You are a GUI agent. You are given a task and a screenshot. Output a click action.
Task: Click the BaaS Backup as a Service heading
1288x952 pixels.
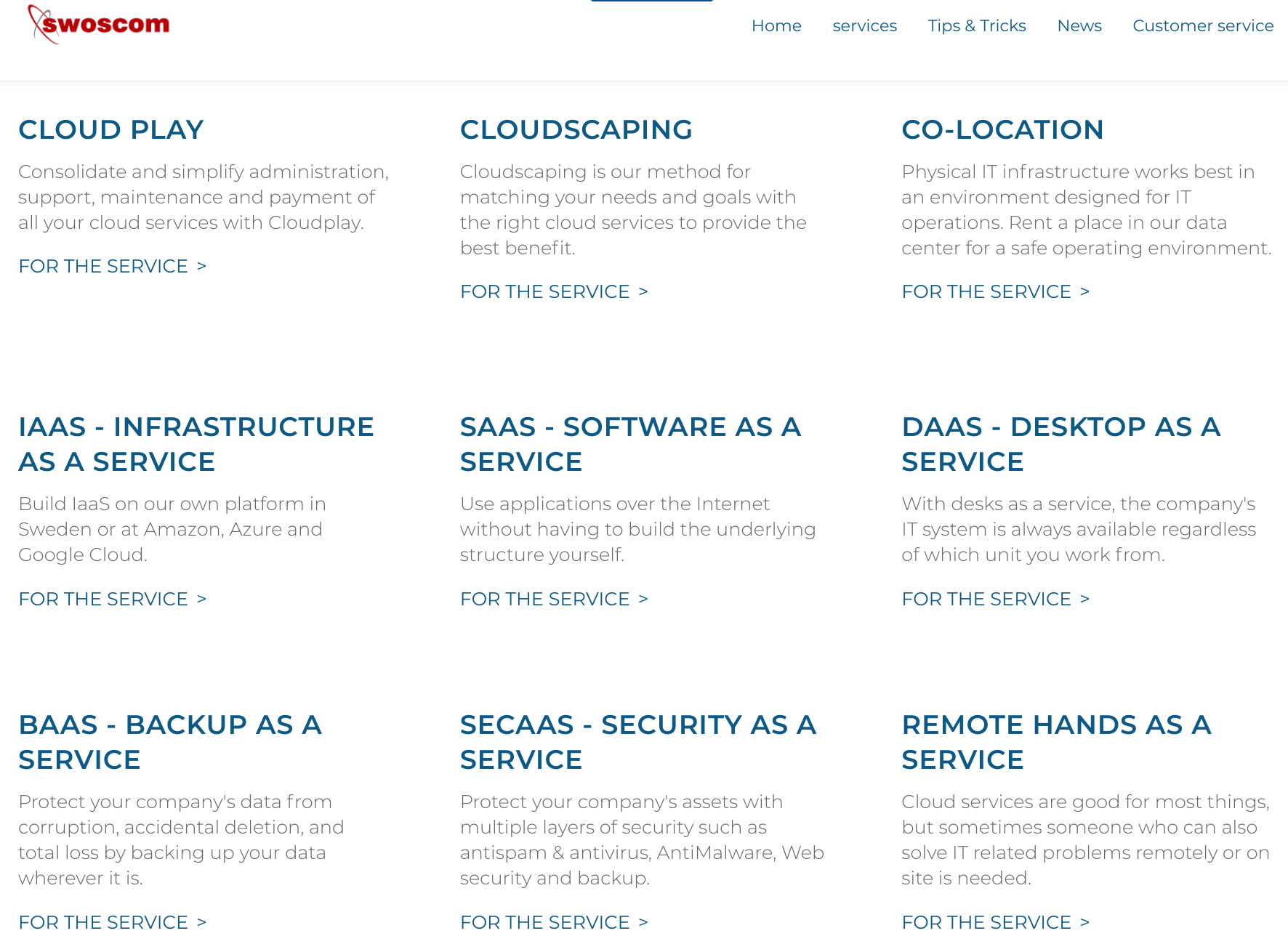click(x=170, y=742)
